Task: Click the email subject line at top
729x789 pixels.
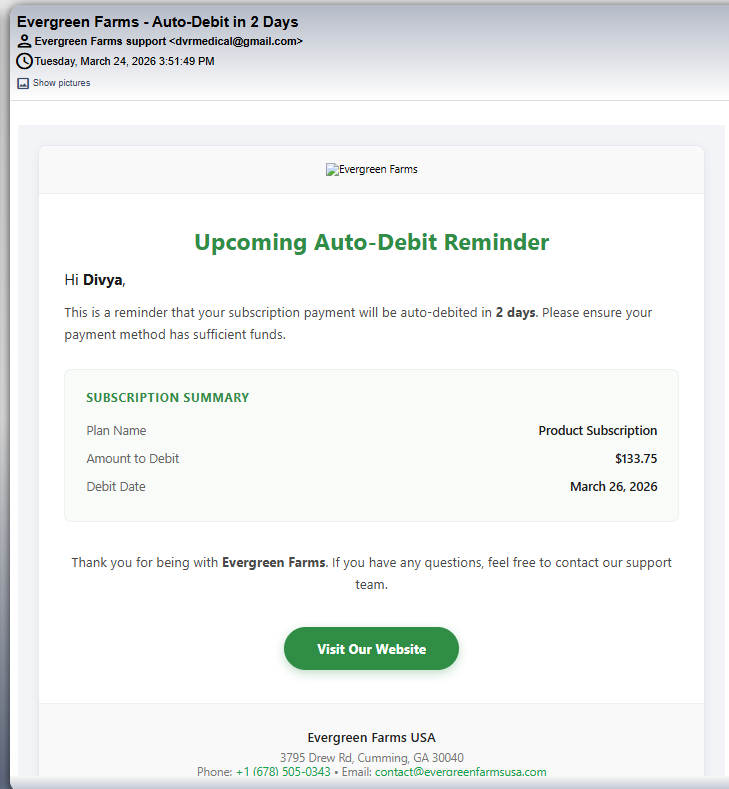Action: pos(157,22)
